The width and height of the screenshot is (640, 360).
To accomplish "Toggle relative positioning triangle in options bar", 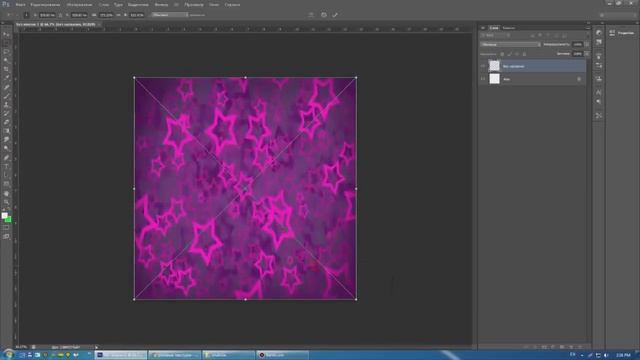I will (x=60, y=15).
